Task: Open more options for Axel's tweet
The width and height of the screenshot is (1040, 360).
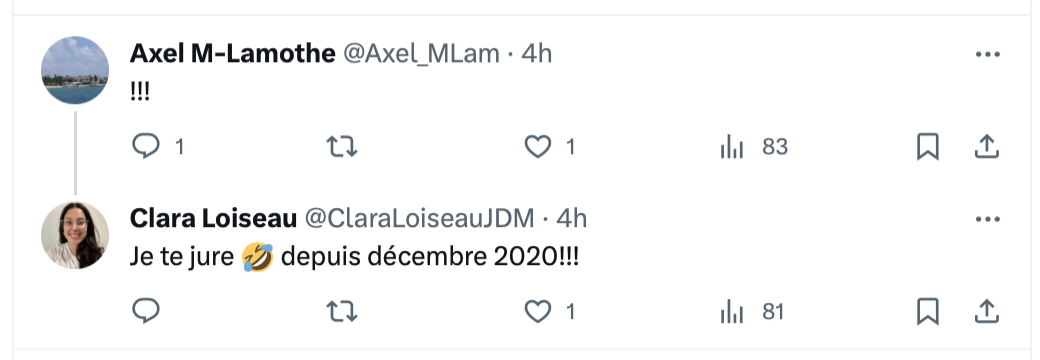Action: pyautogui.click(x=988, y=54)
